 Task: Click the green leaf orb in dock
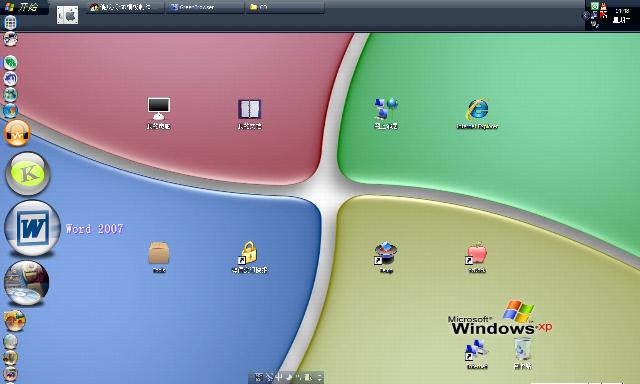pyautogui.click(x=10, y=62)
